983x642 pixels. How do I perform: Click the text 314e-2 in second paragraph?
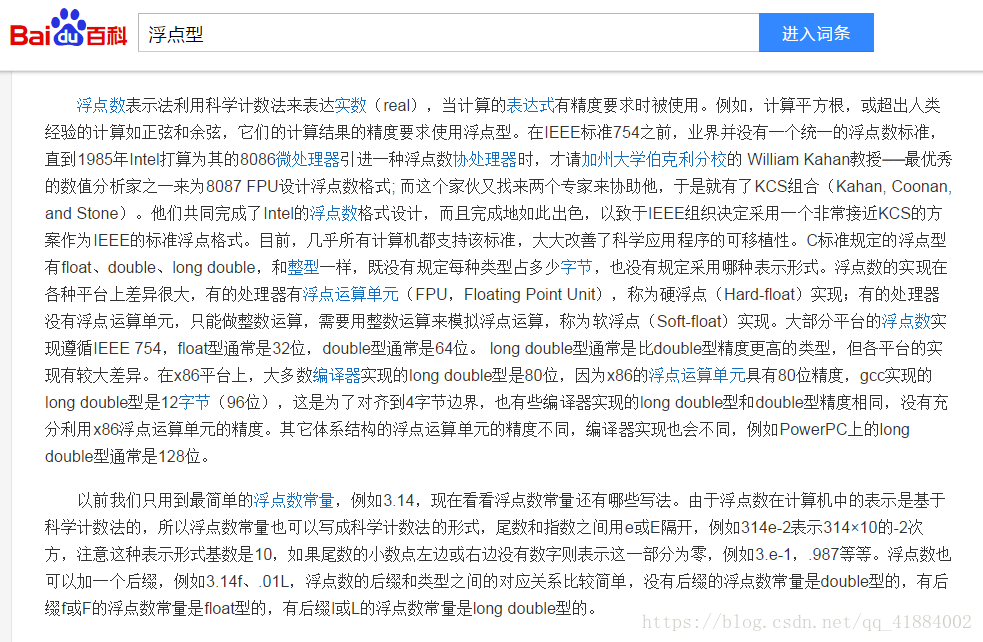pos(764,527)
